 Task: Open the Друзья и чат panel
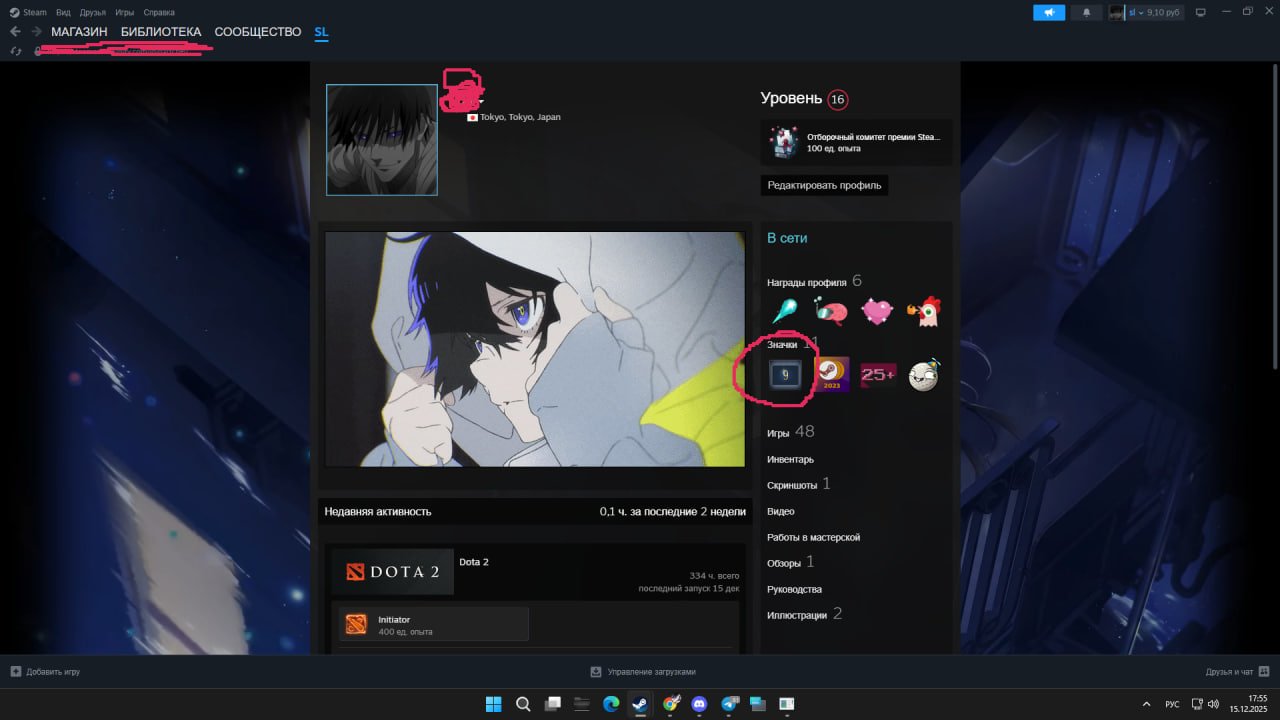[1238, 671]
